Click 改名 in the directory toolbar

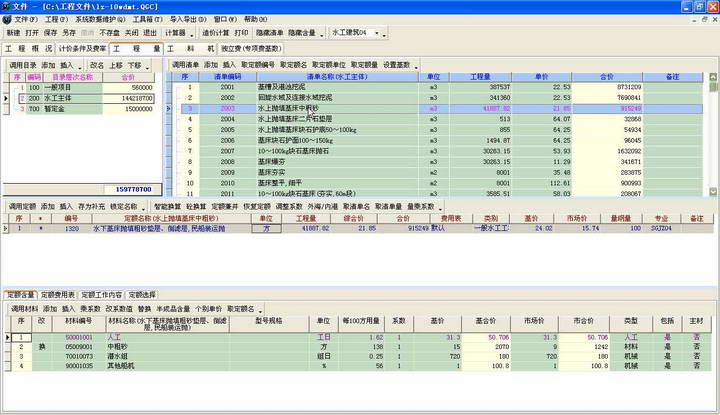tap(97, 66)
